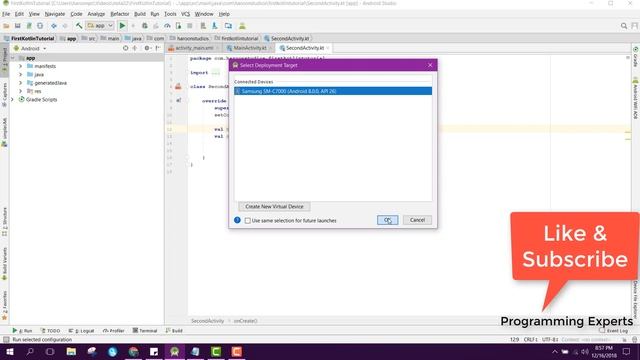640x360 pixels.
Task: Click the Windows taskbar clock
Action: 604,351
